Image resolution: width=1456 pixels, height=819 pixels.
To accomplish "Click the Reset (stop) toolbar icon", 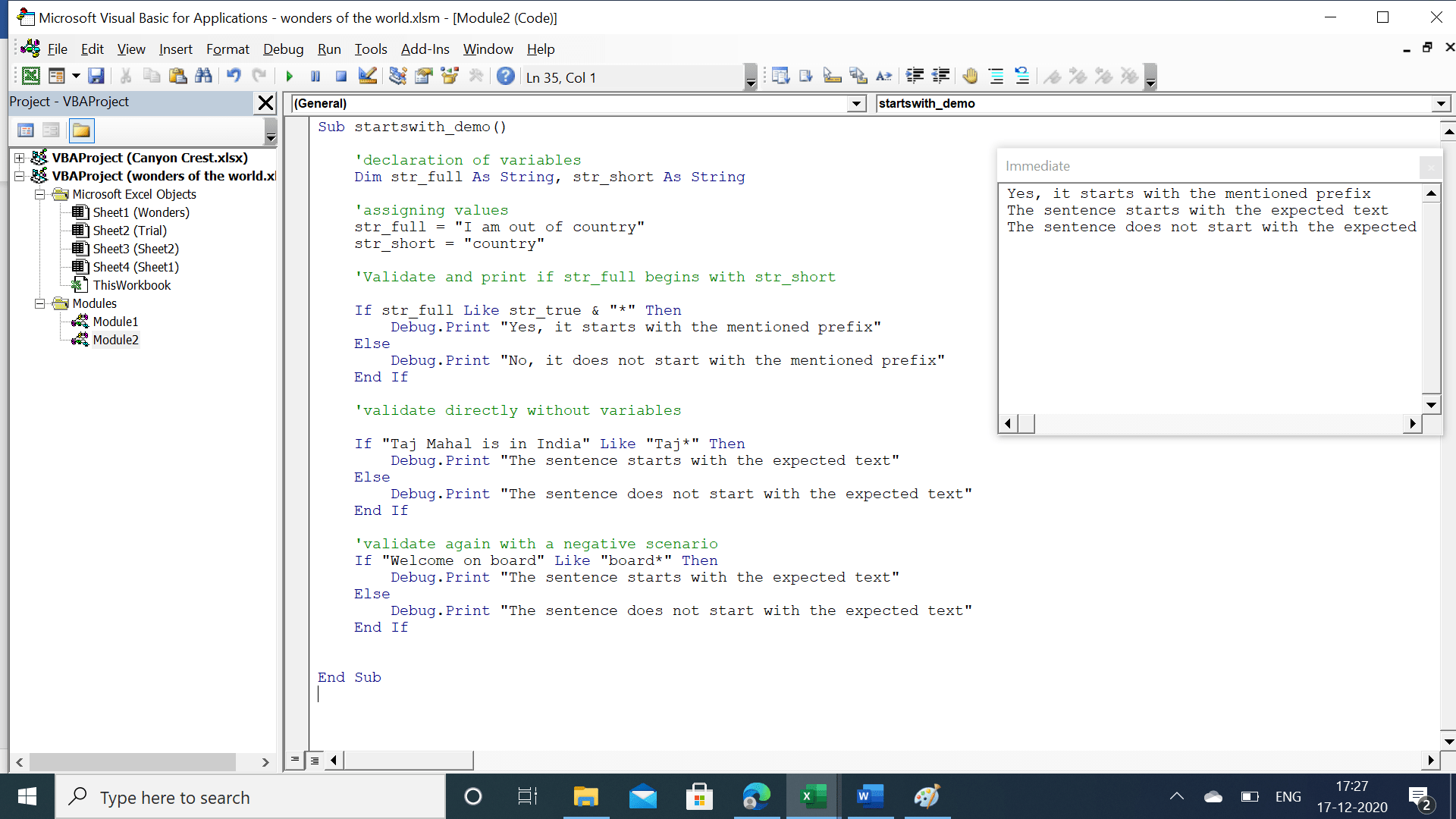I will pyautogui.click(x=341, y=77).
